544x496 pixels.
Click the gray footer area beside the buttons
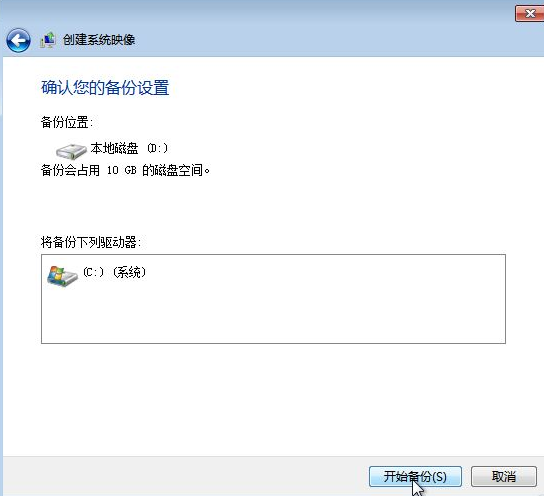click(x=184, y=476)
